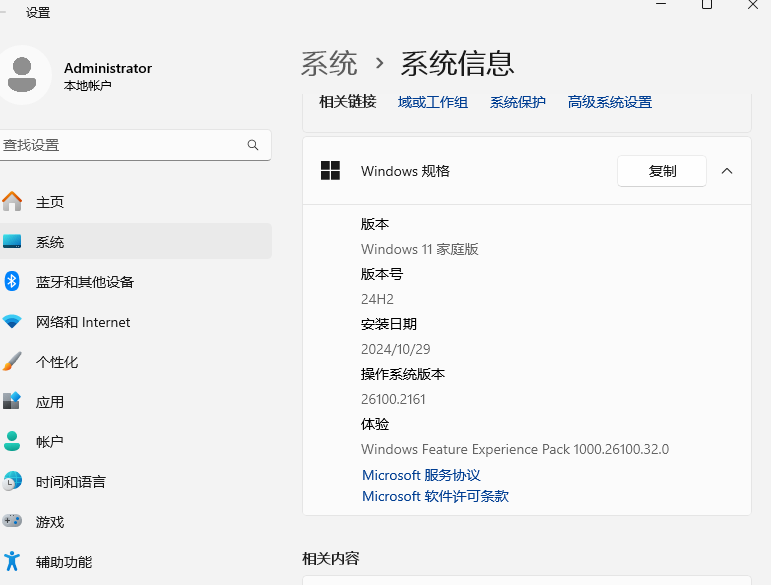Viewport: 771px width, 585px height.
Task: Click the 复制 button
Action: pyautogui.click(x=662, y=171)
